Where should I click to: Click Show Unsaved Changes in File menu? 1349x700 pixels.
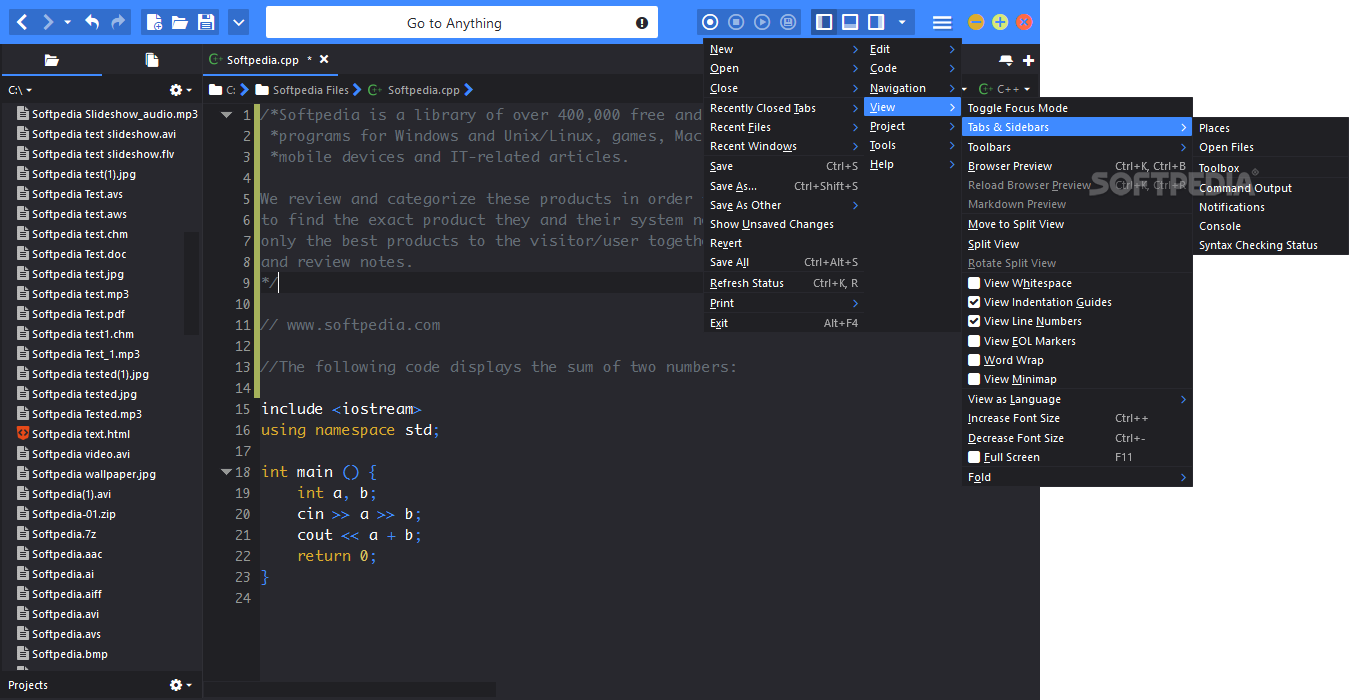click(x=783, y=224)
